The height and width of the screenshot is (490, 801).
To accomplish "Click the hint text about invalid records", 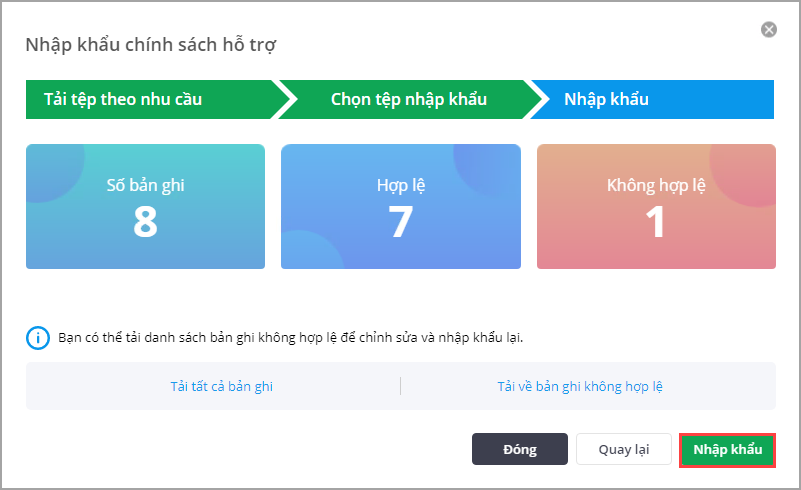I will click(290, 337).
